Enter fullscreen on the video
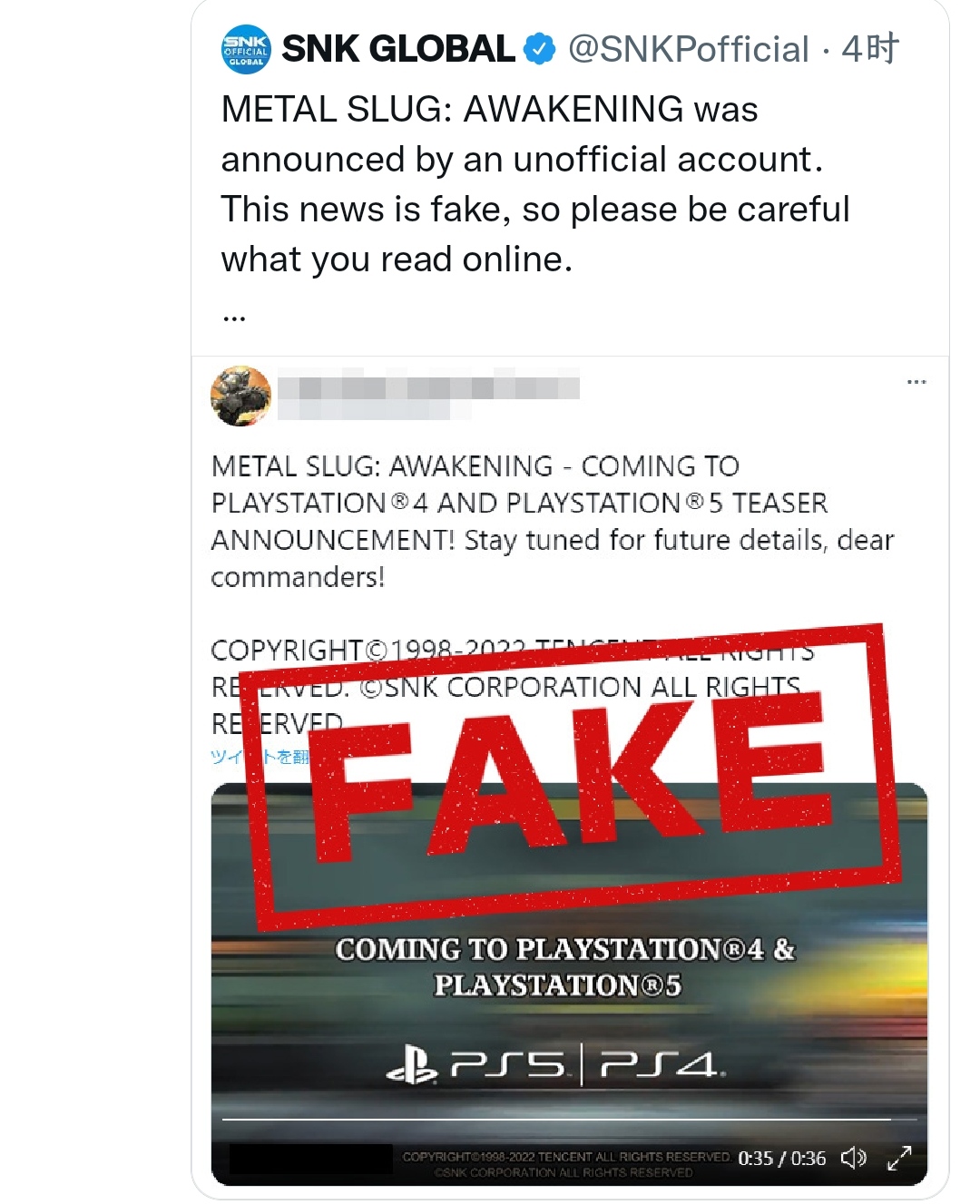This screenshot has width=980, height=1204. pos(898,1158)
